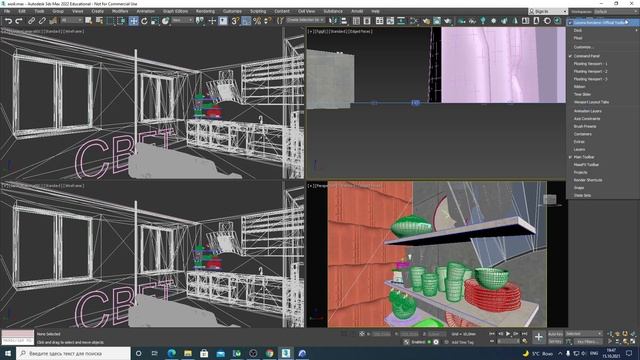Image resolution: width=640 pixels, height=360 pixels.
Task: Select the Select and Link tool
Action: coord(31,21)
